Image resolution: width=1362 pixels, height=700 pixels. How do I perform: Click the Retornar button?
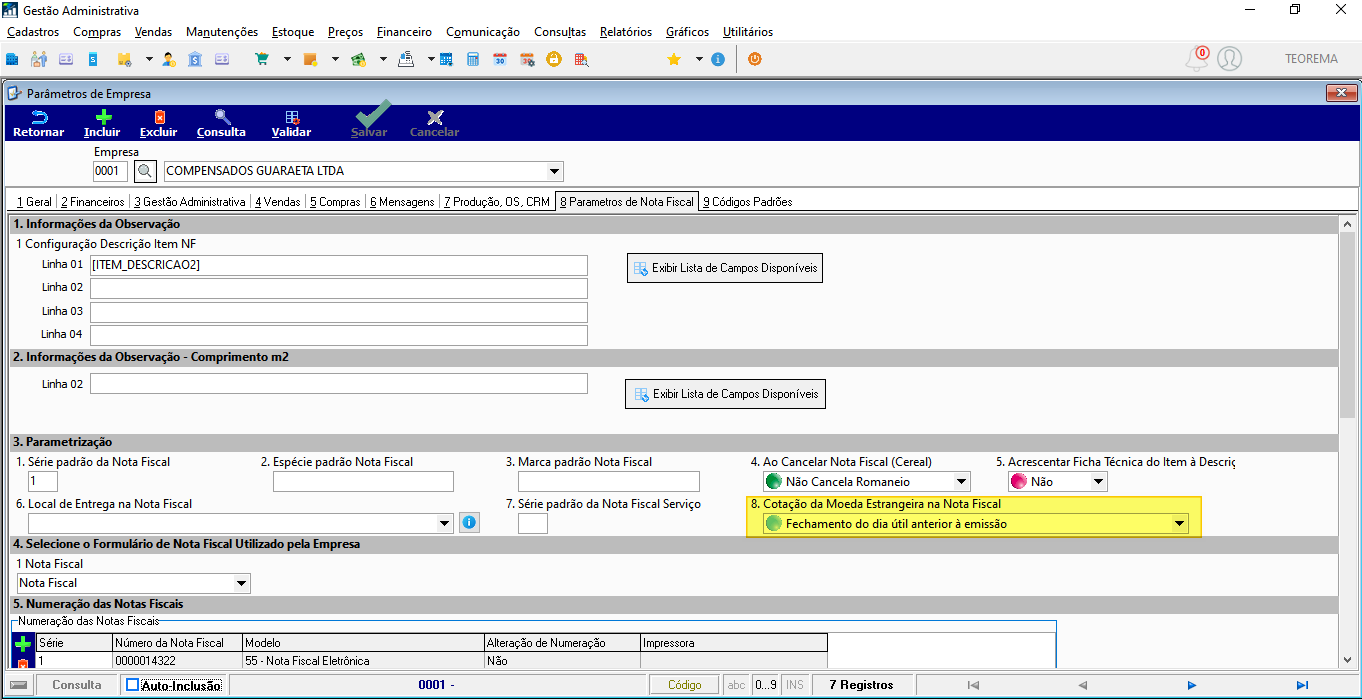(x=39, y=124)
